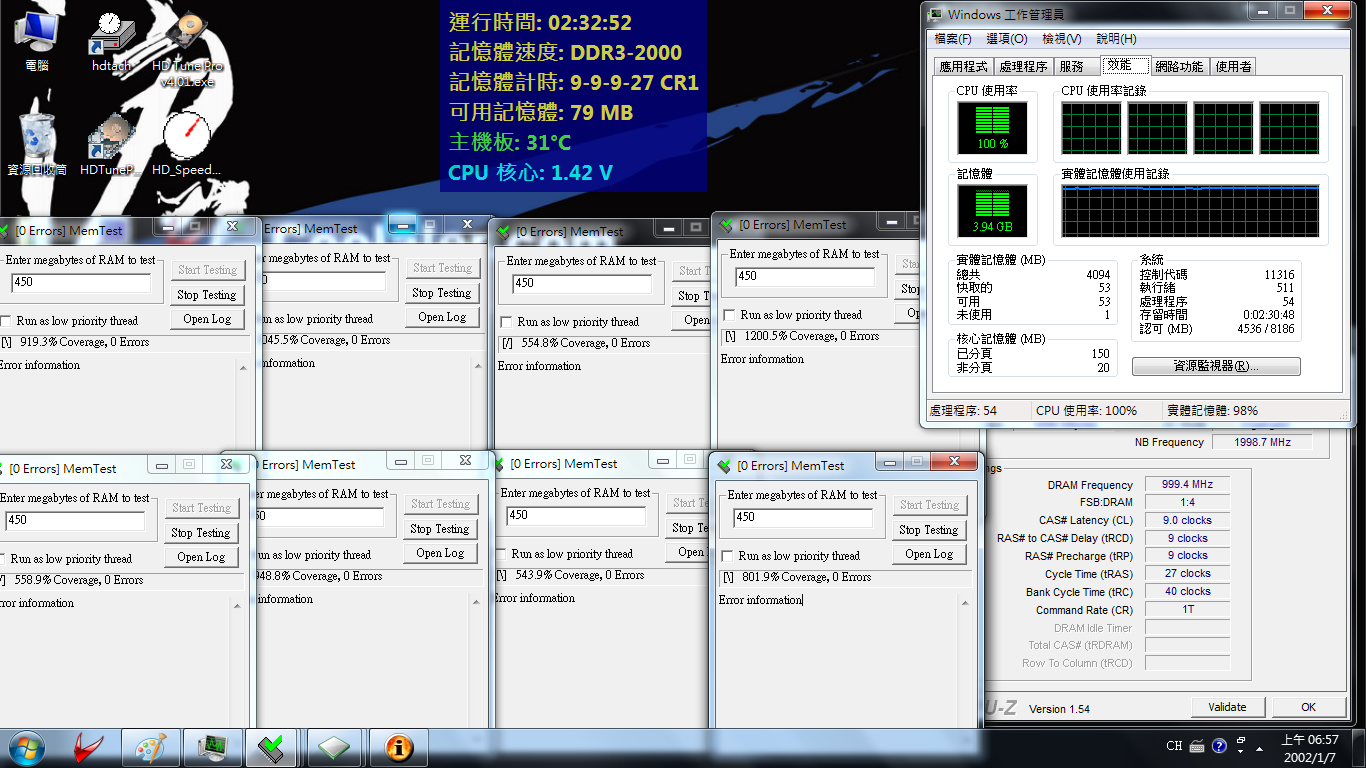Viewport: 1366px width, 768px height.
Task: Check low priority thread in the 1200.5% coverage MemTest window
Action: point(729,315)
